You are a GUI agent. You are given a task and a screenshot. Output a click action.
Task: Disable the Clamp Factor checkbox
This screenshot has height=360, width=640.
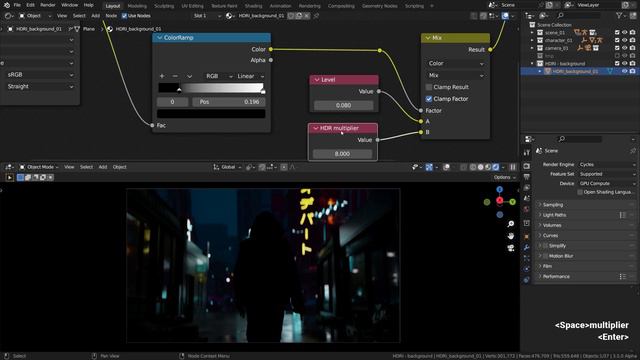(429, 99)
